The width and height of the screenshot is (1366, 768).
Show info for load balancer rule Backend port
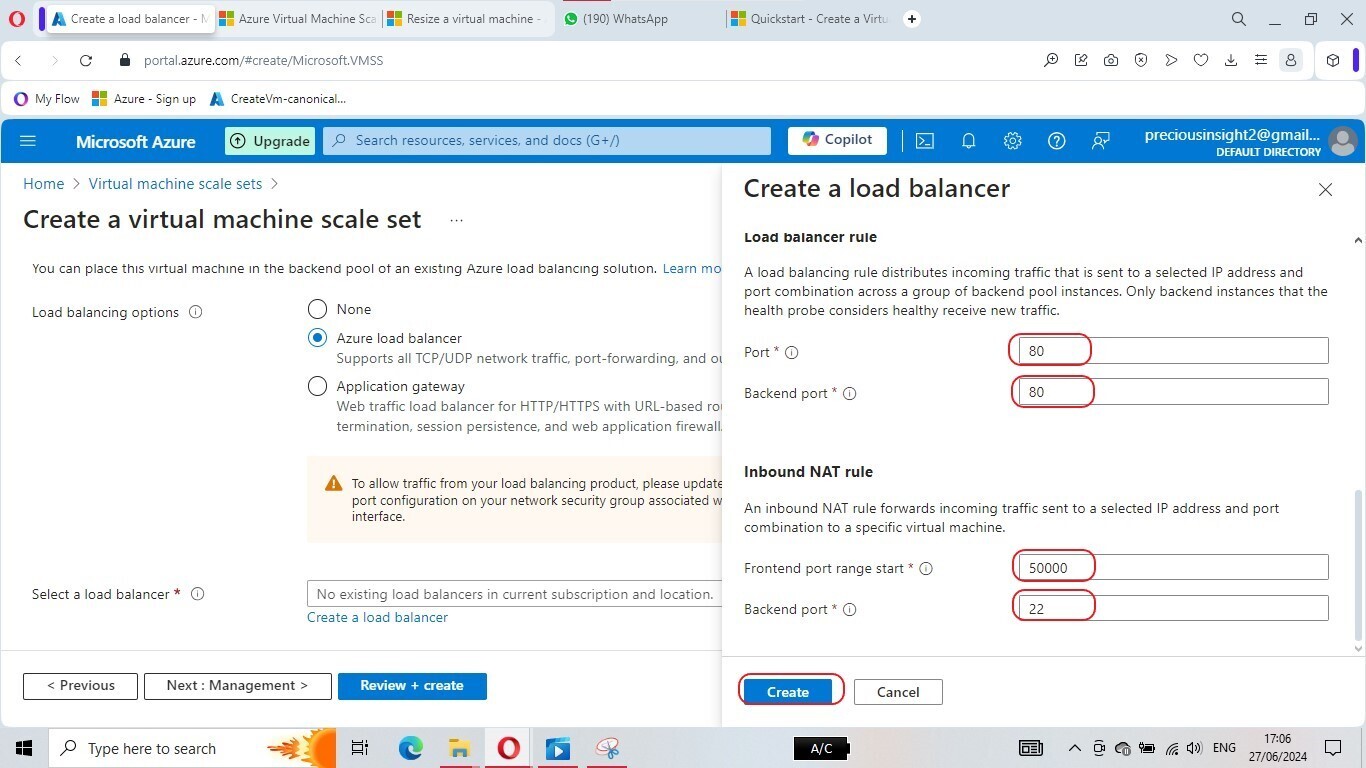click(x=850, y=393)
